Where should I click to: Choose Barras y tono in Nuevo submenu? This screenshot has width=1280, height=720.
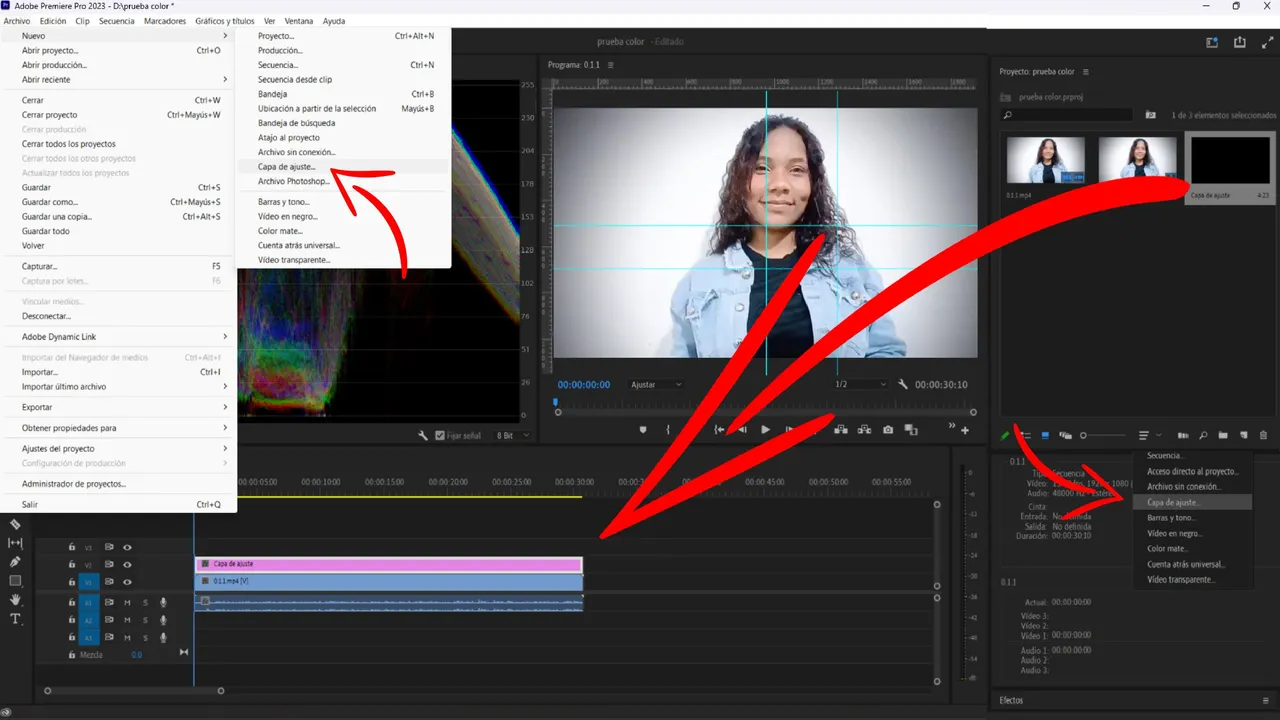(343, 202)
